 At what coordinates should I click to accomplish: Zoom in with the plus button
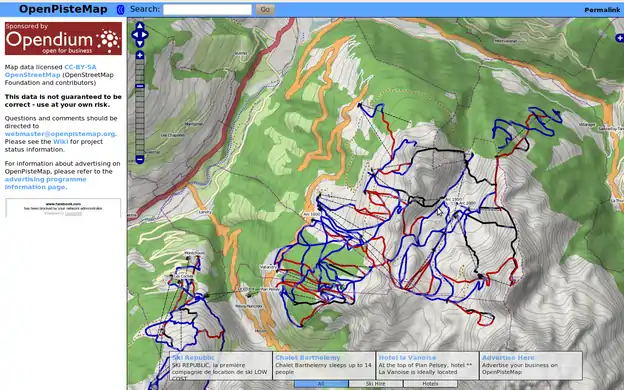pos(140,55)
